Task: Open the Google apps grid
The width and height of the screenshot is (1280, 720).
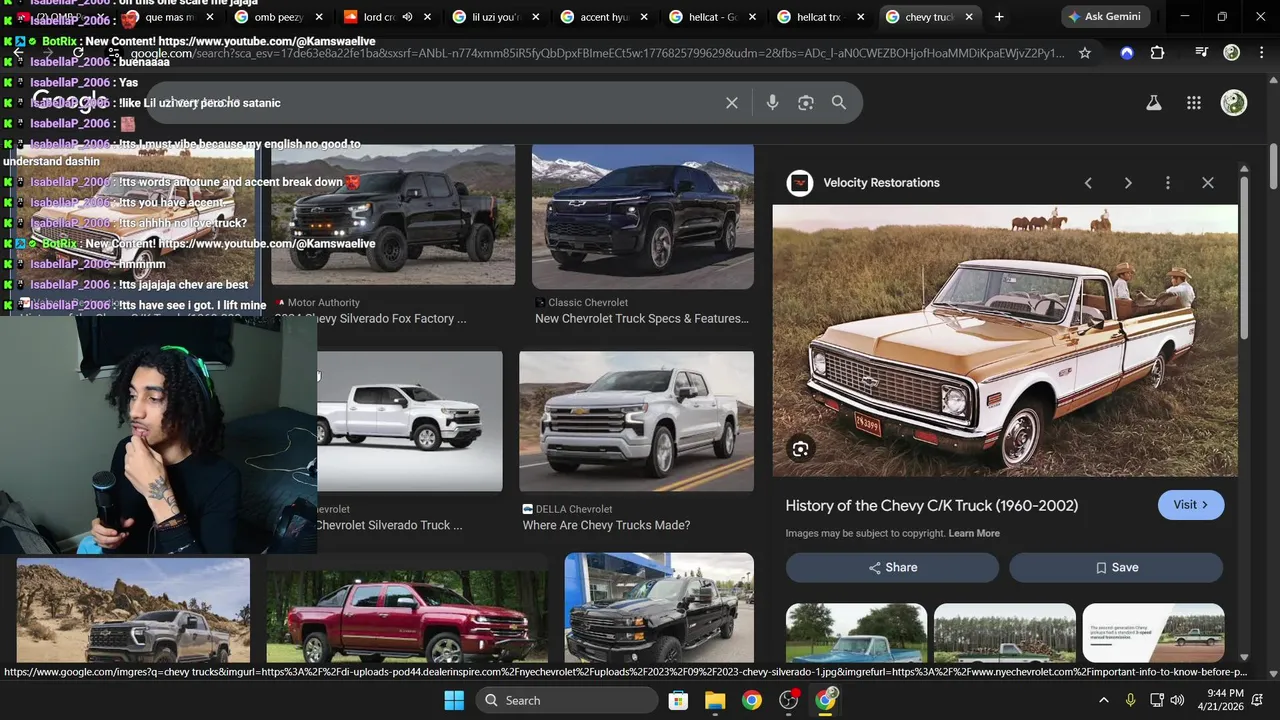Action: pyautogui.click(x=1194, y=103)
